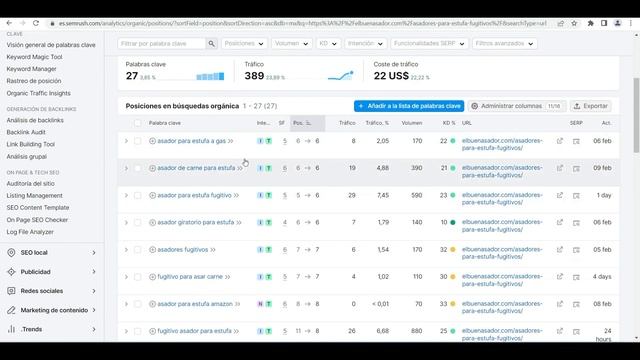Open Backlink Audit in sidebar
The image size is (640, 360).
(x=26, y=132)
